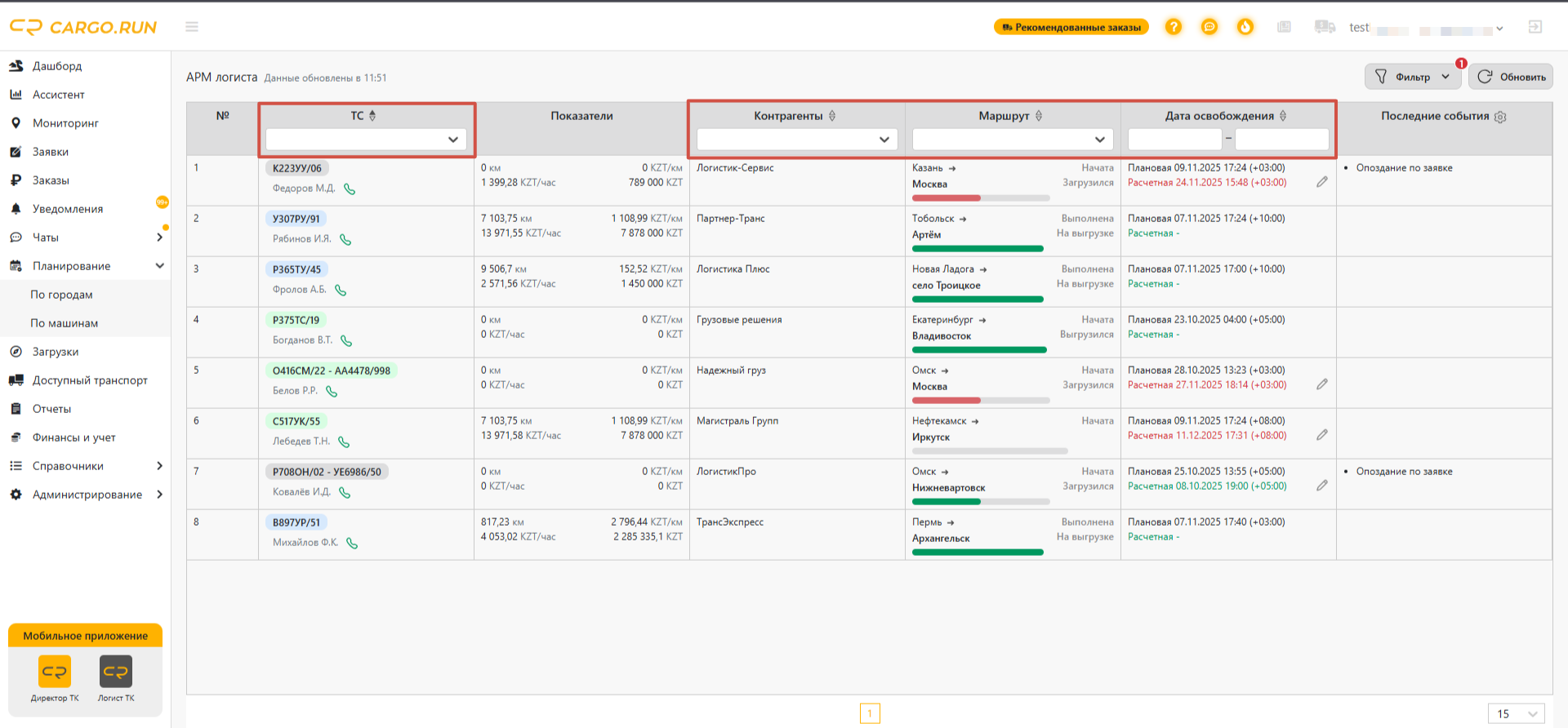Viewport: 1568px width, 728px height.
Task: Click phone icon next to Михайлов Ф.К.
Action: [352, 544]
